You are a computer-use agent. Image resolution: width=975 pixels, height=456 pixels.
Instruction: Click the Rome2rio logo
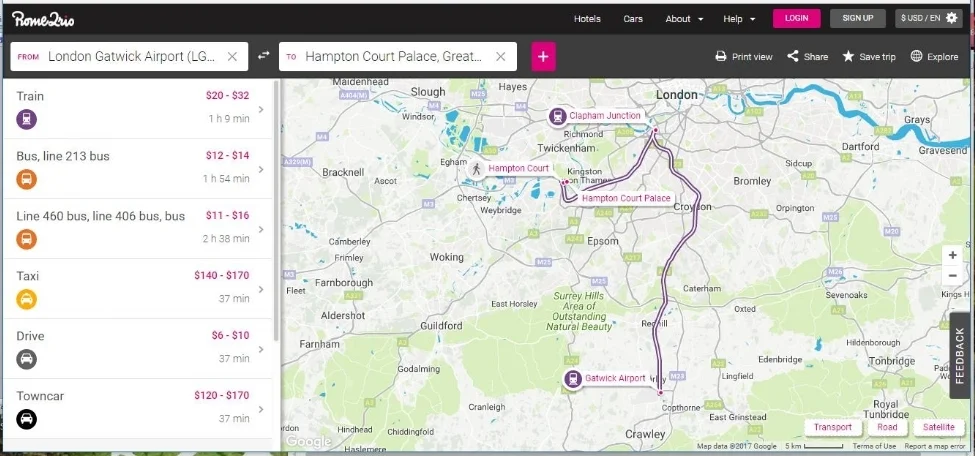point(42,19)
